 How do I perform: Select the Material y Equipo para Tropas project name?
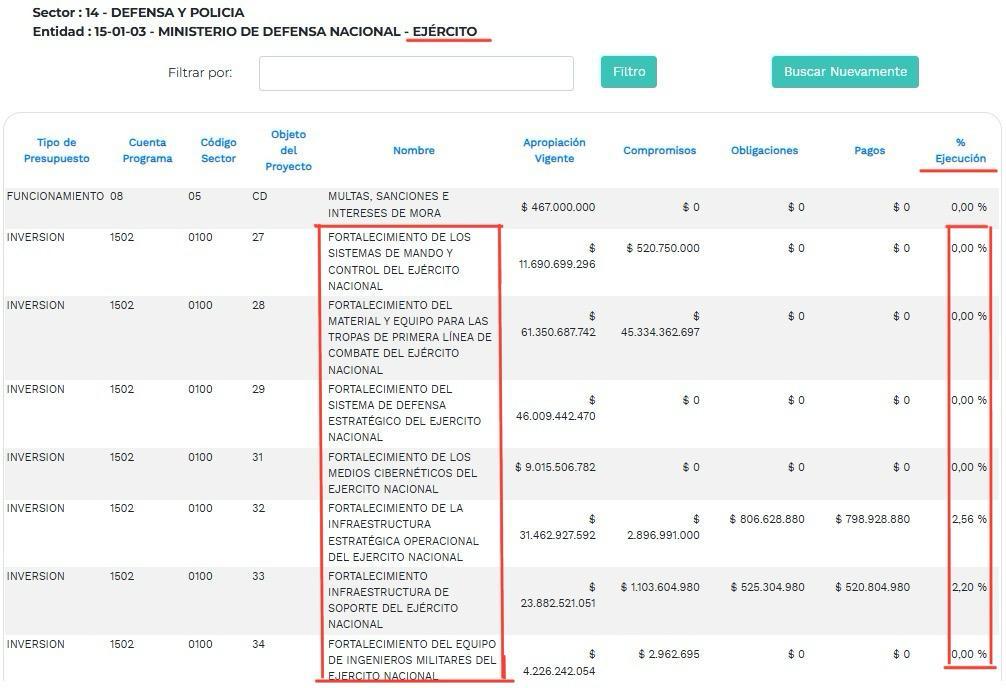click(x=409, y=337)
